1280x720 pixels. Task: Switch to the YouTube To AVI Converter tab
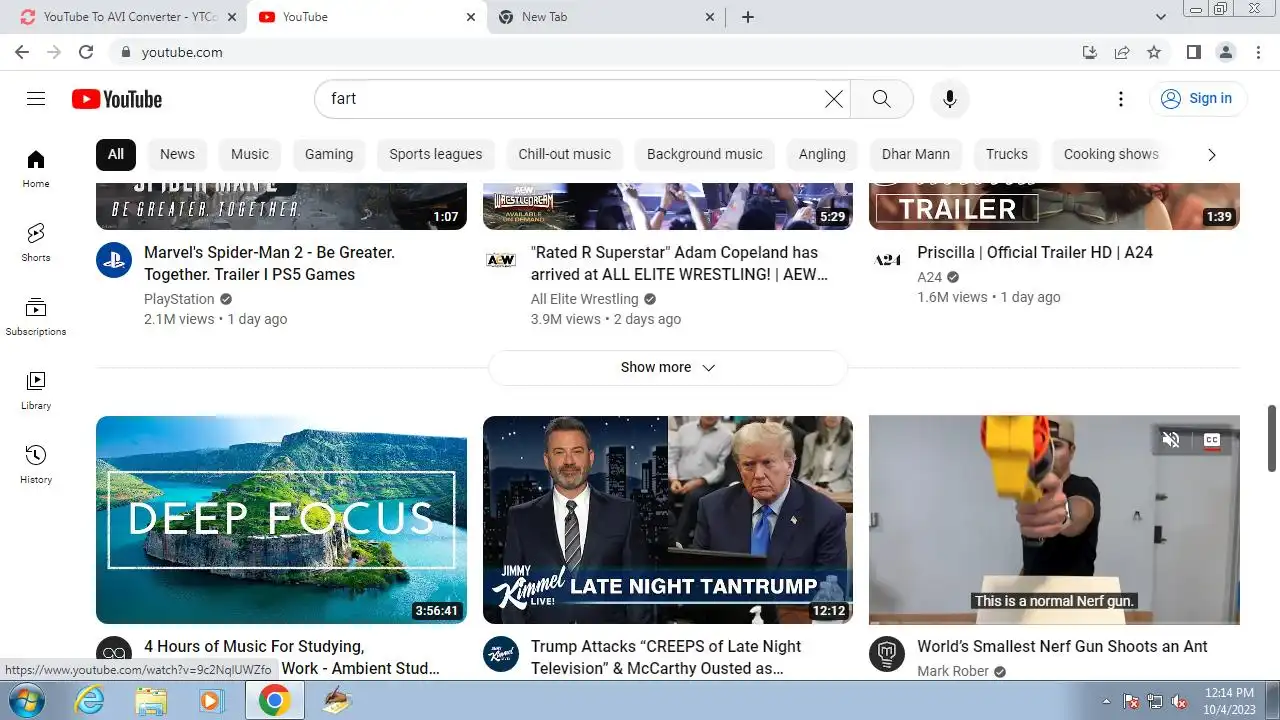(128, 17)
